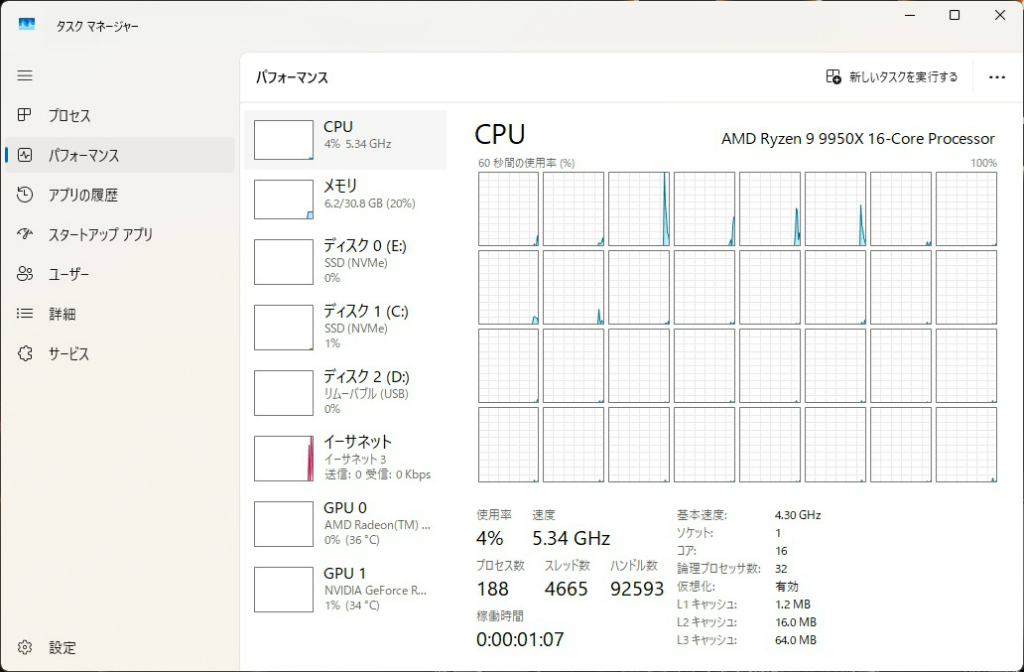Open the ユーザー people icon

point(25,274)
